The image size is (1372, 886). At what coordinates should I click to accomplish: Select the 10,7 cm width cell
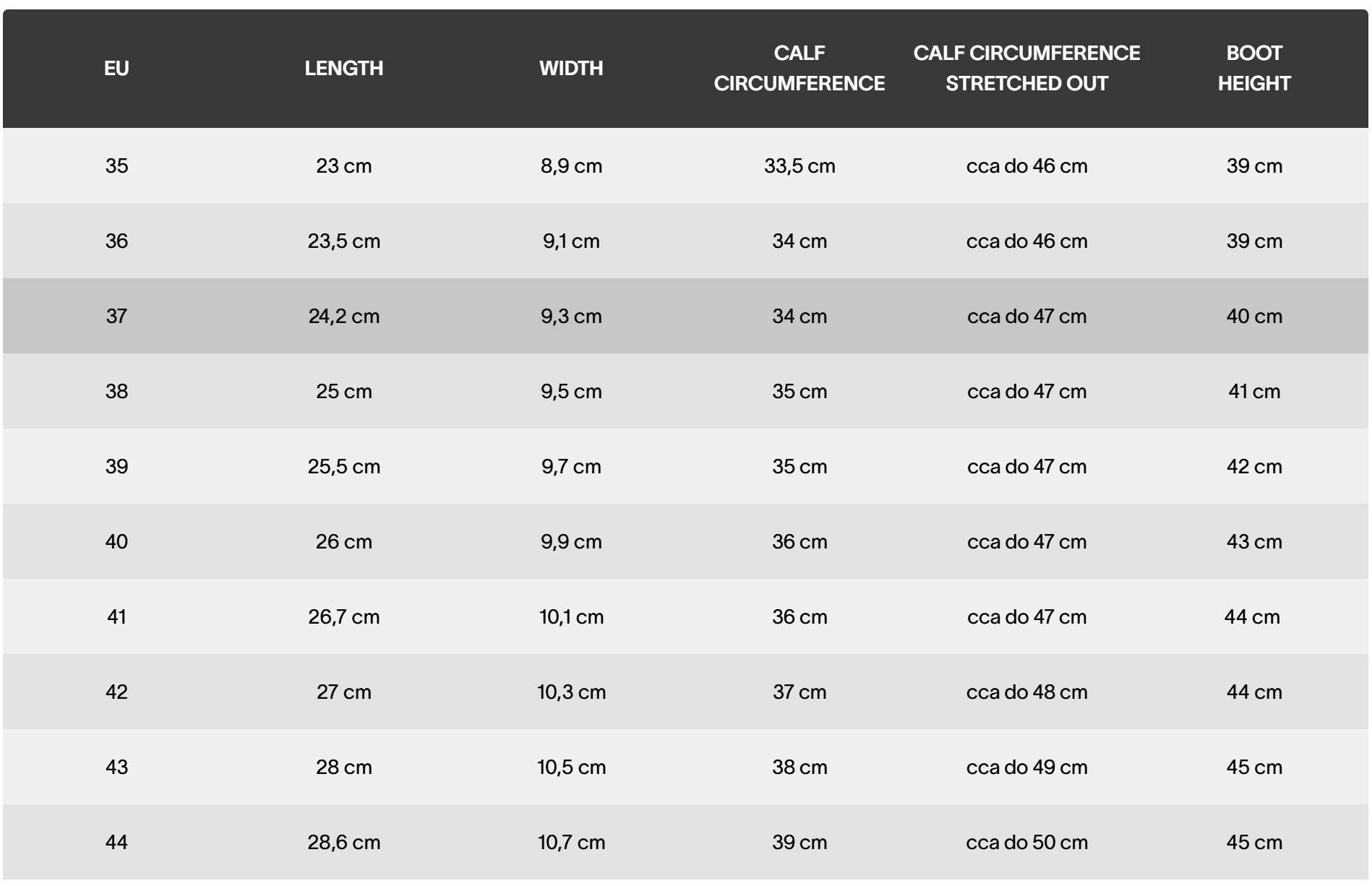tap(571, 843)
